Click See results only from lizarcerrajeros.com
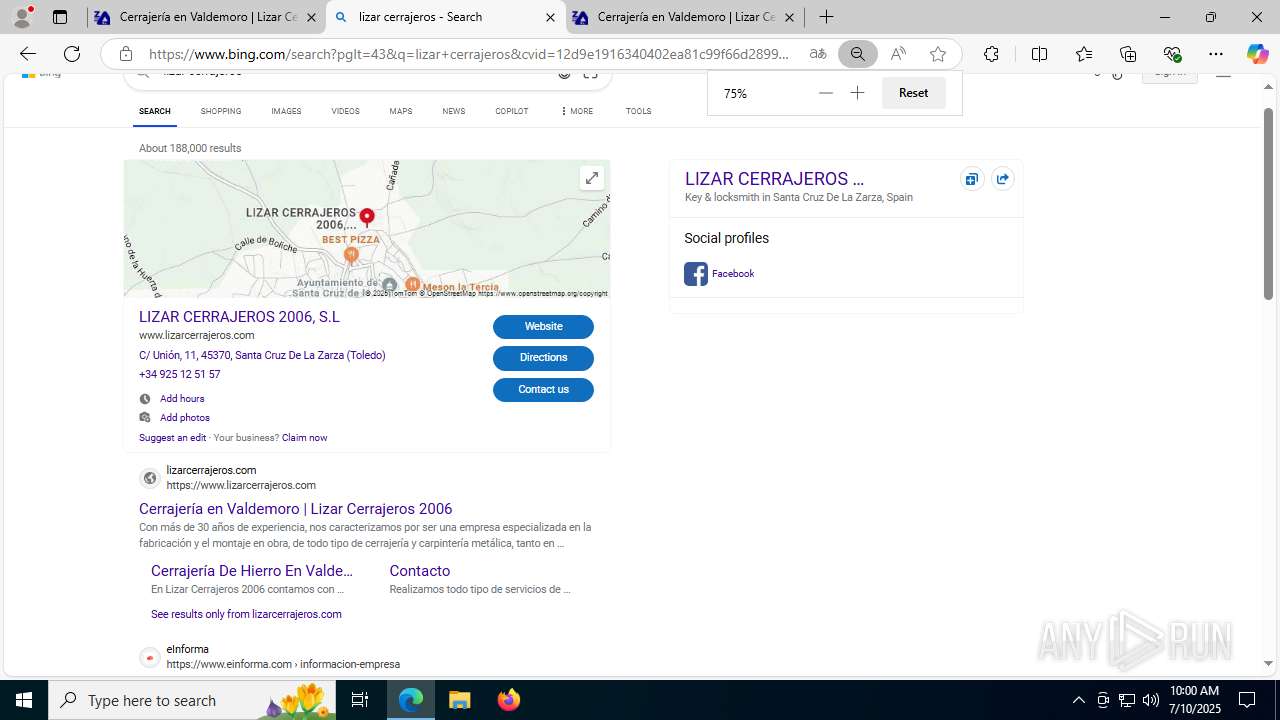Screen dimensions: 1280x720 coord(246,614)
